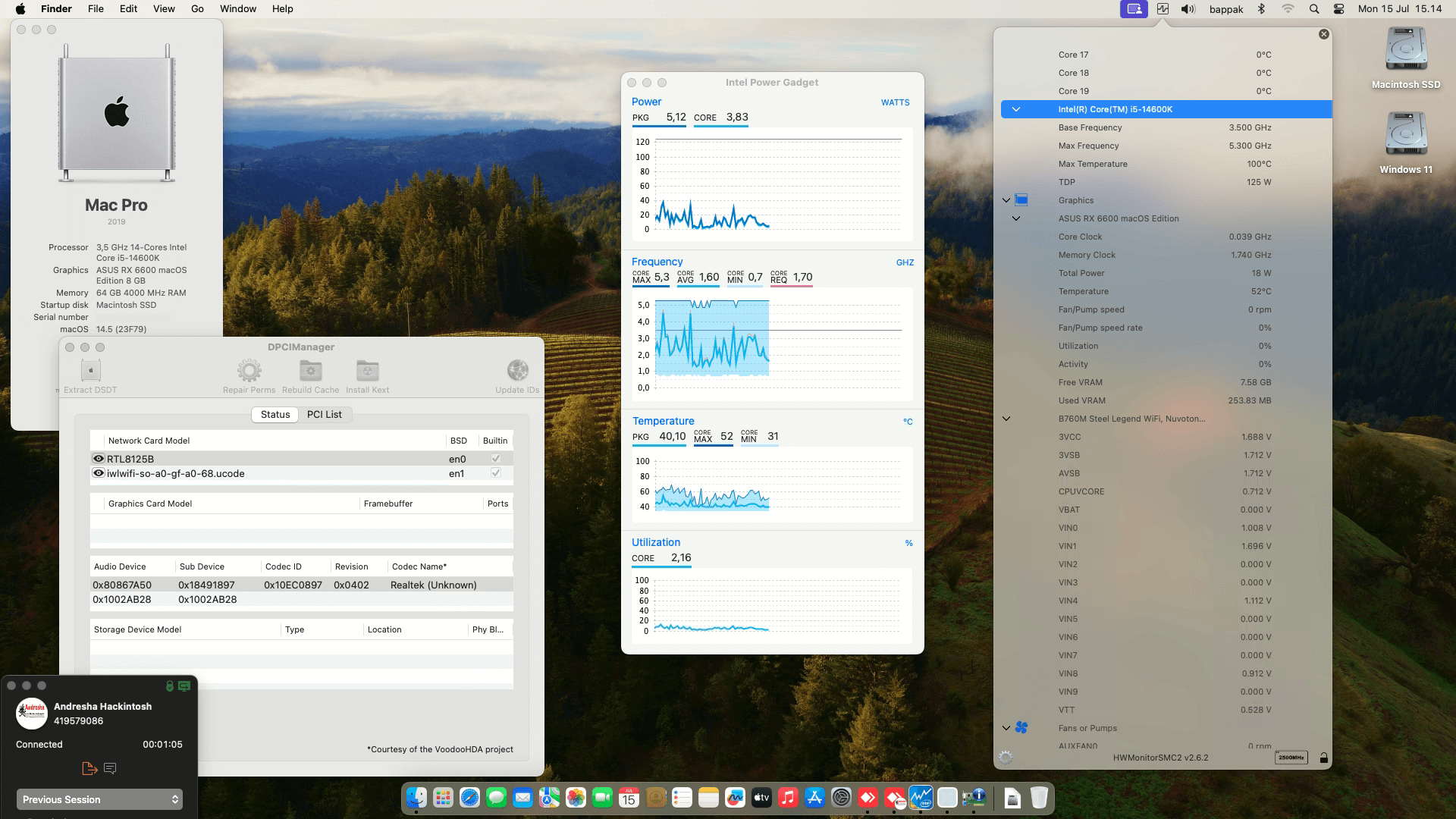
Task: Open DPCIManager network card icon in Dock
Action: pyautogui.click(x=974, y=798)
